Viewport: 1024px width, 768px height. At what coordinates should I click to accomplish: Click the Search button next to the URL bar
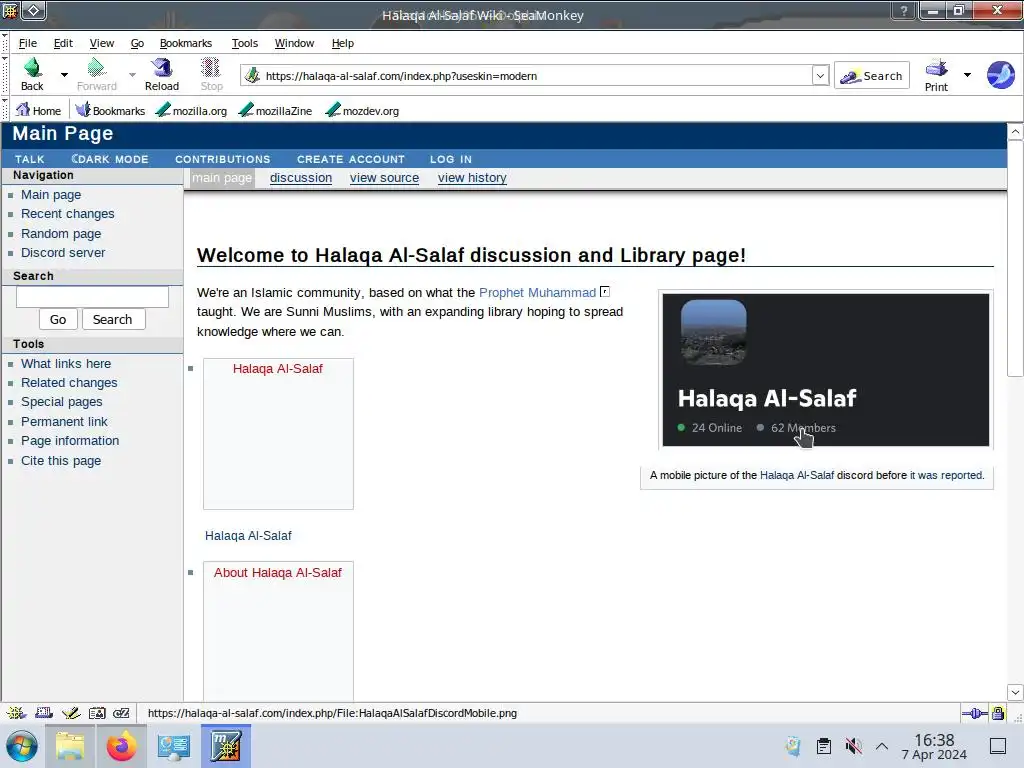coord(871,76)
